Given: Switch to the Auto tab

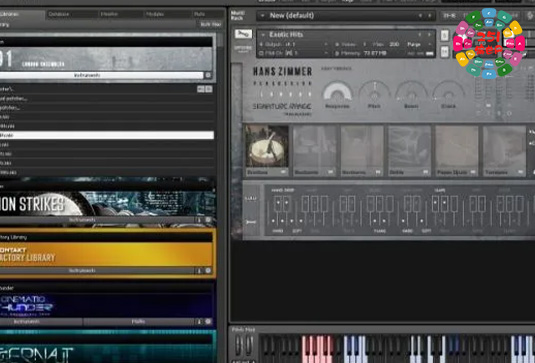Looking at the screenshot, I should click(207, 14).
